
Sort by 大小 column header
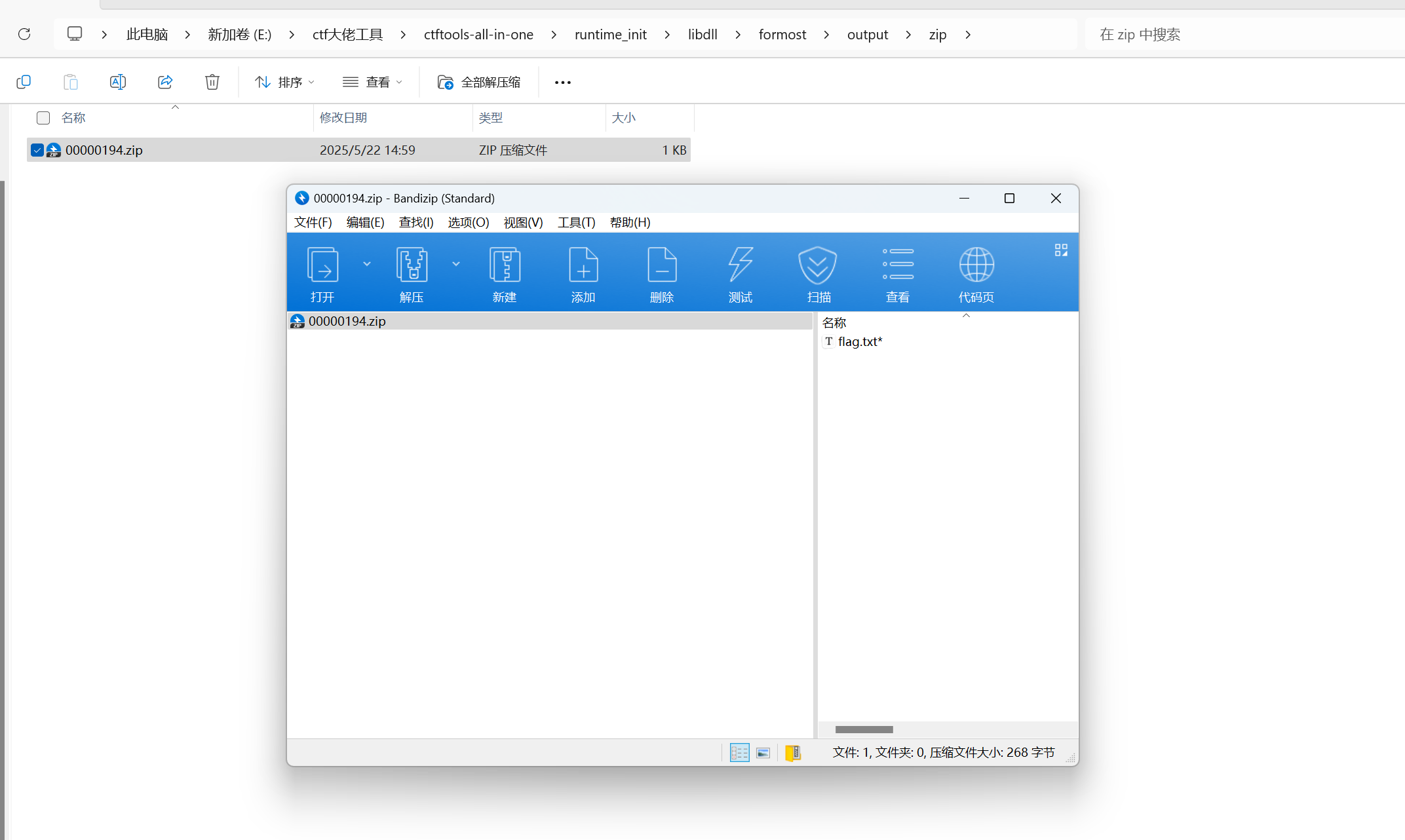650,118
